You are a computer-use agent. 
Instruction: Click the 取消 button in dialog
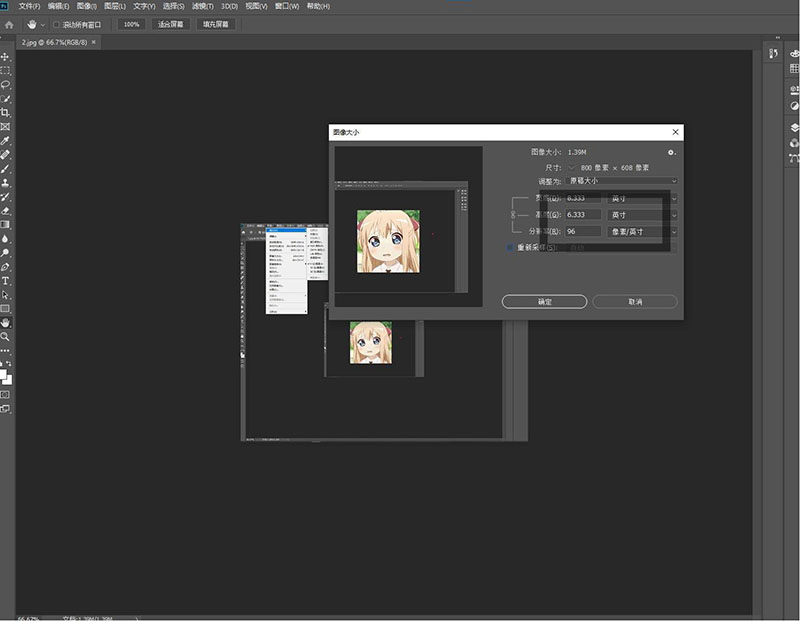point(634,301)
